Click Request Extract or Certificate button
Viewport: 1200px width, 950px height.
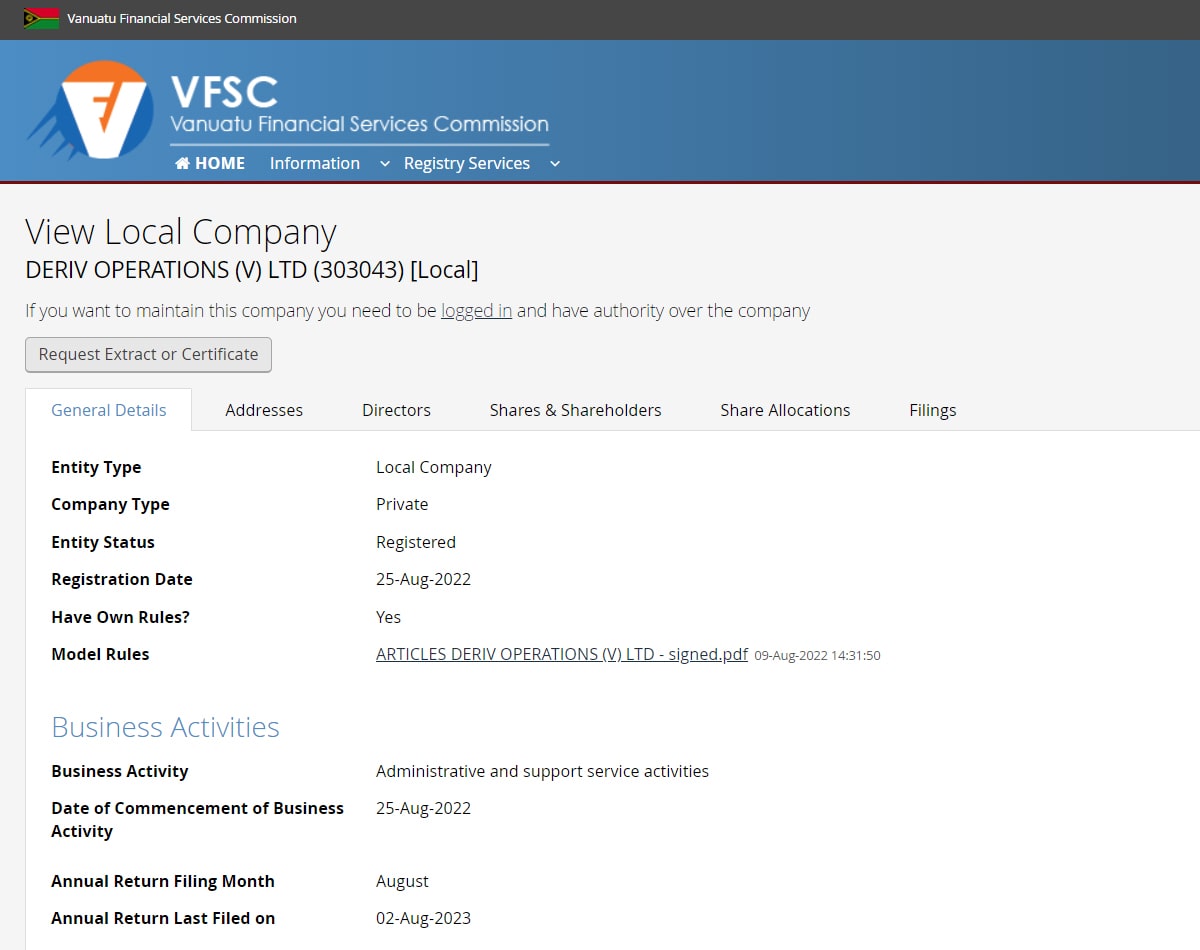coord(148,354)
